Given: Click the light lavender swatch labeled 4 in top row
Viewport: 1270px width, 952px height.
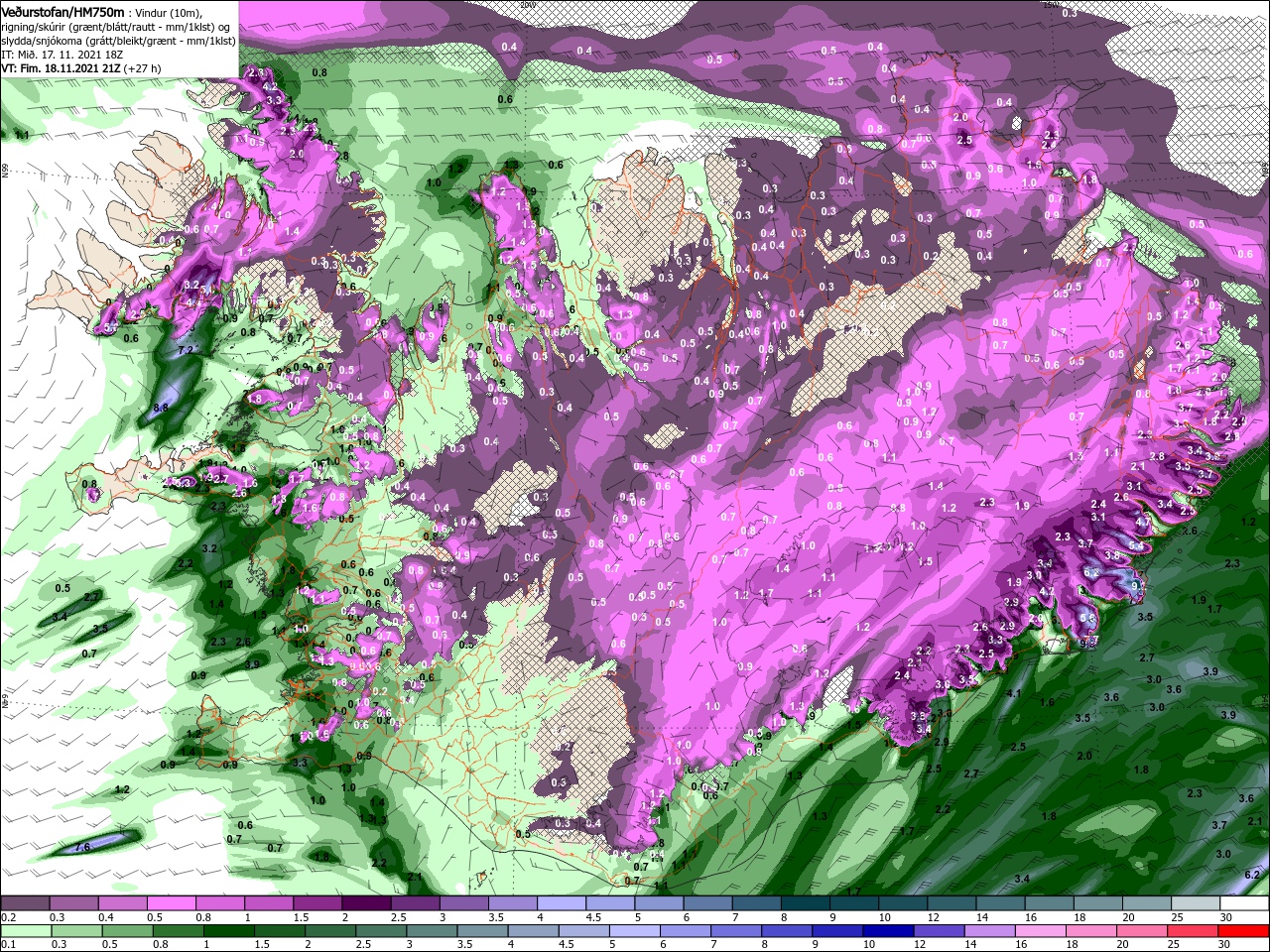Looking at the screenshot, I should [562, 903].
